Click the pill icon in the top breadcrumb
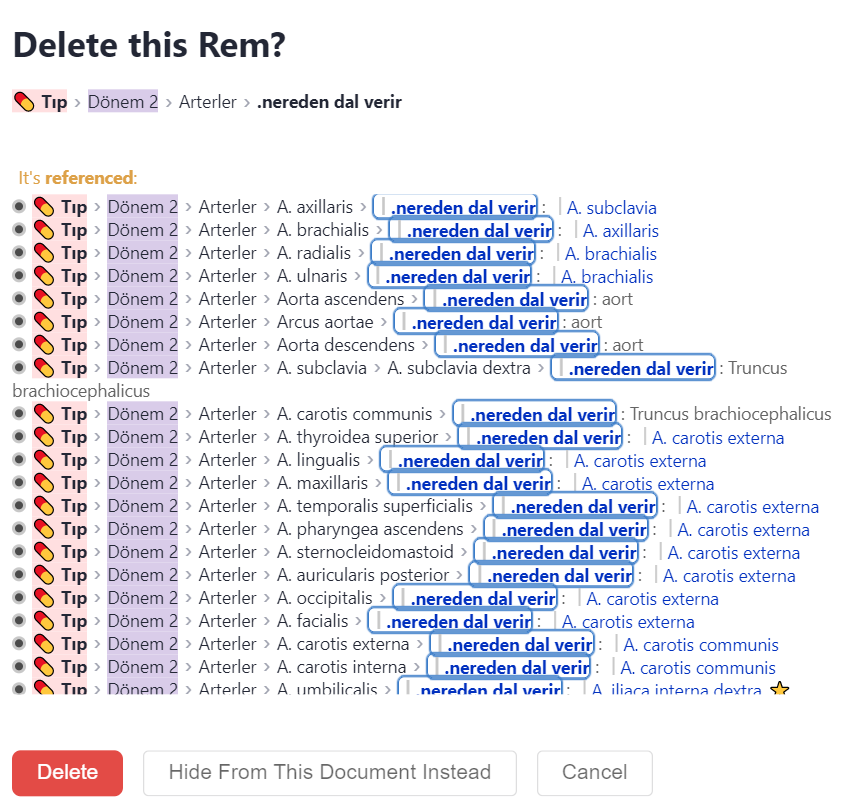This screenshot has width=852, height=804. pyautogui.click(x=23, y=101)
